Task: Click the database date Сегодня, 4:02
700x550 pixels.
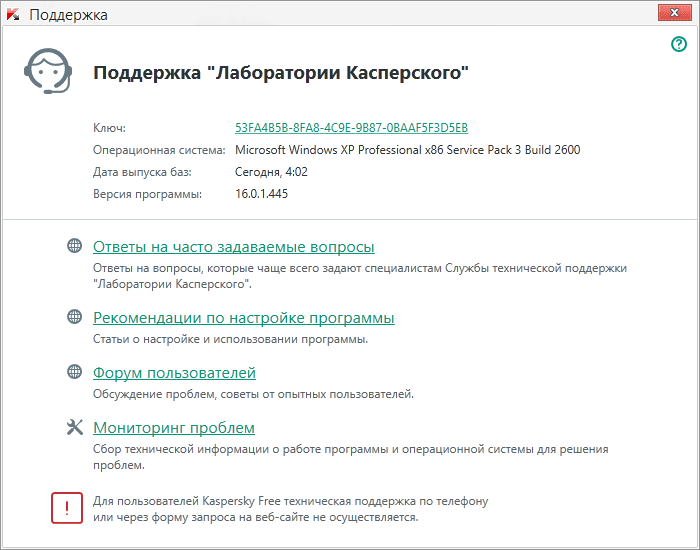Action: coord(271,172)
